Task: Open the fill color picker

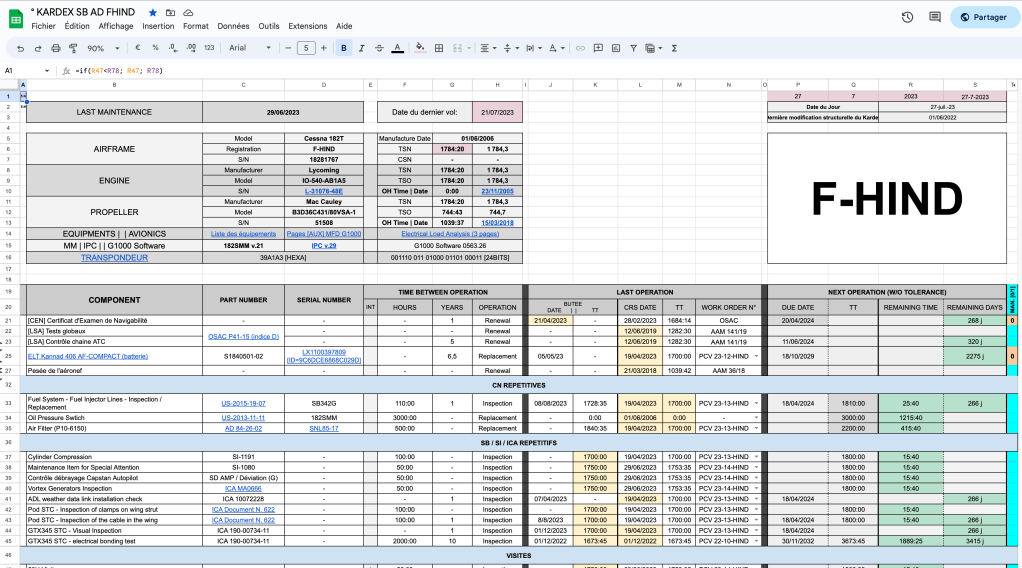Action: tap(420, 47)
